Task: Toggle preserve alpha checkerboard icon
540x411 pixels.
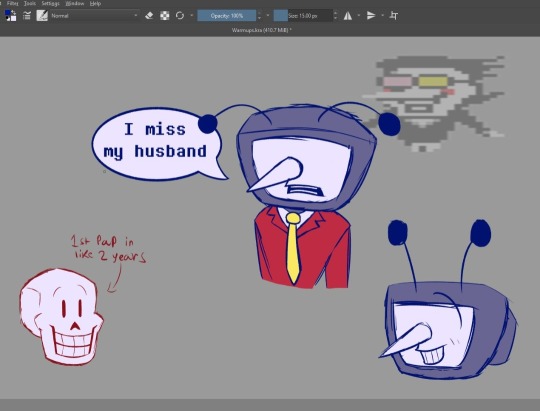Action: tap(165, 16)
